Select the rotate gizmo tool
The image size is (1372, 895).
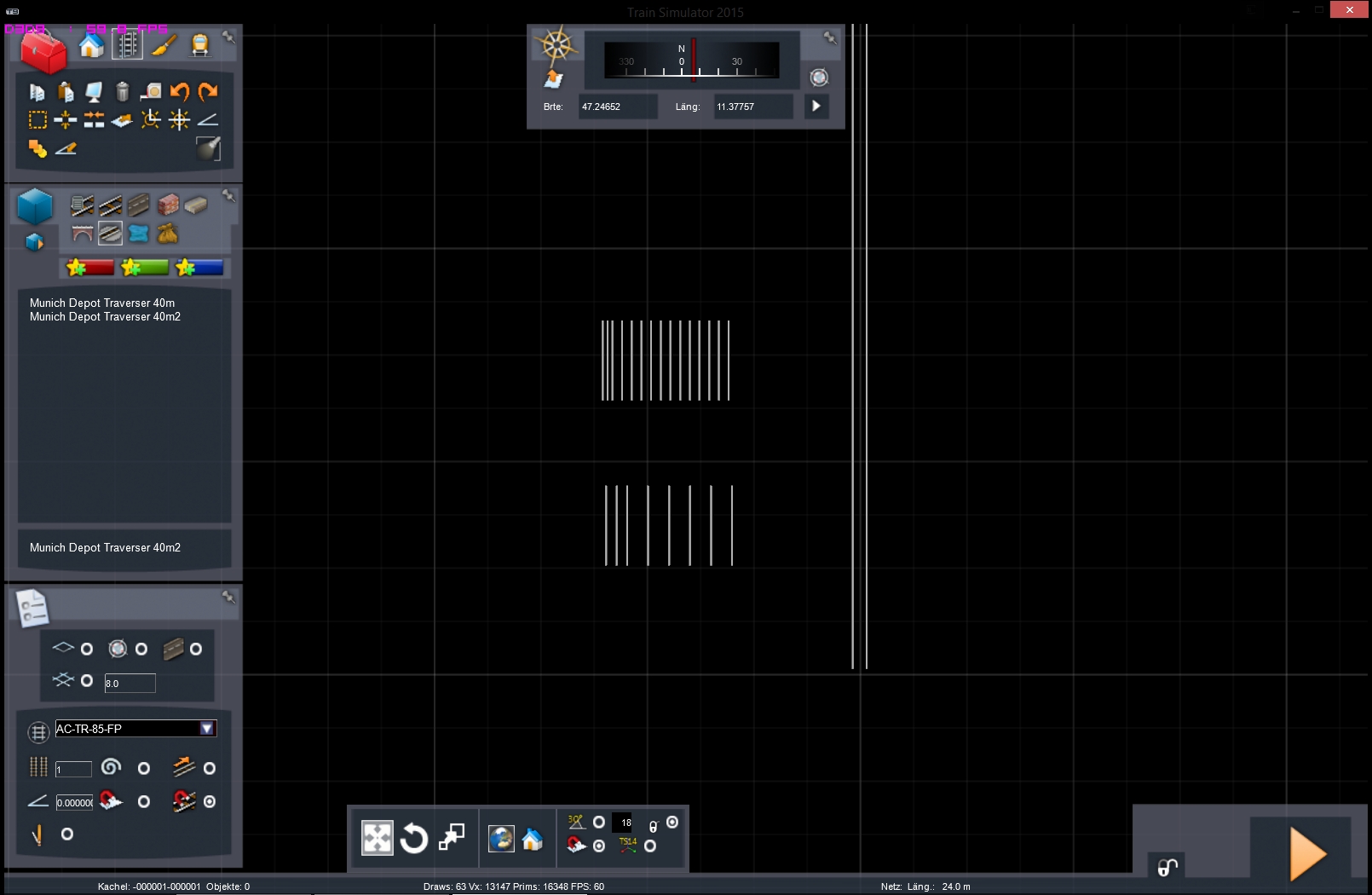coord(414,838)
